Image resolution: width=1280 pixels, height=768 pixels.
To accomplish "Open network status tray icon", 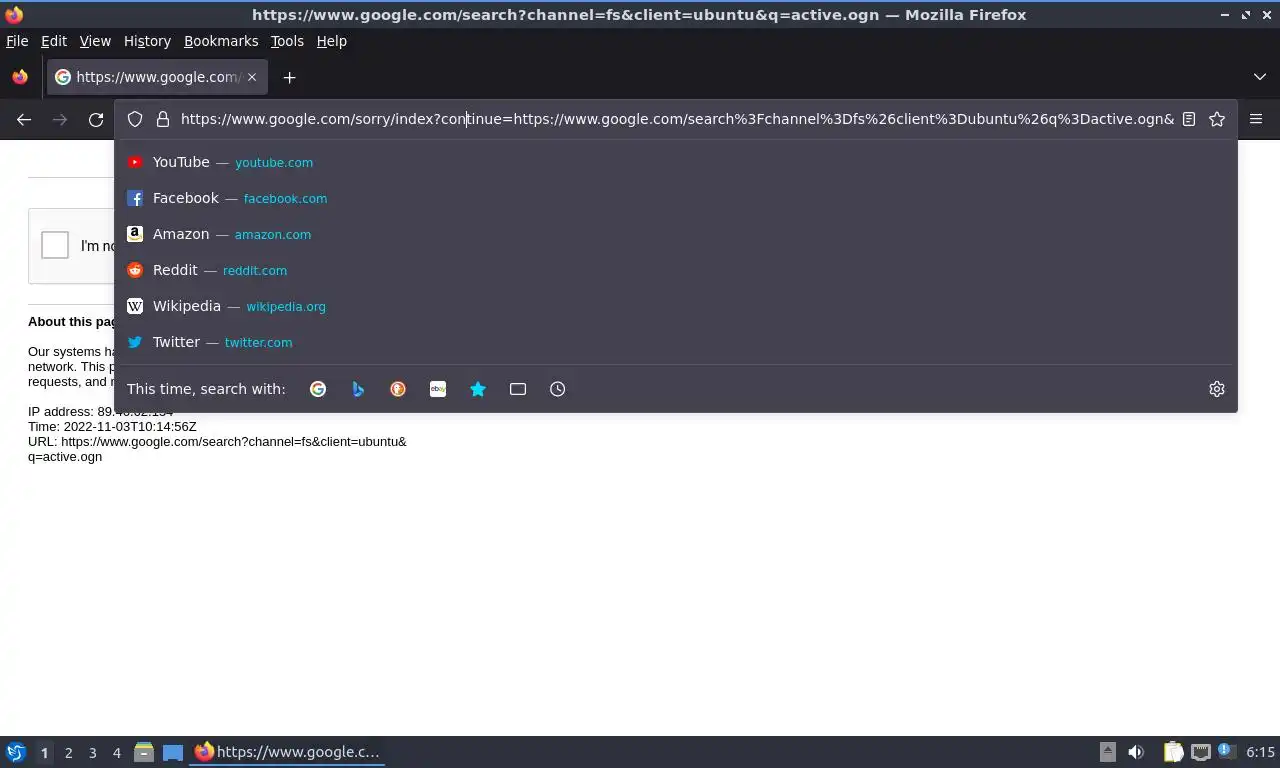I will [1200, 752].
